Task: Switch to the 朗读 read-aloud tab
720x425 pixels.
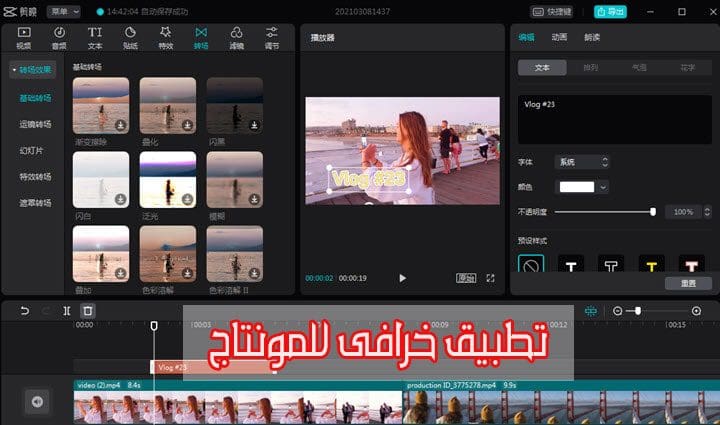Action: (x=592, y=38)
